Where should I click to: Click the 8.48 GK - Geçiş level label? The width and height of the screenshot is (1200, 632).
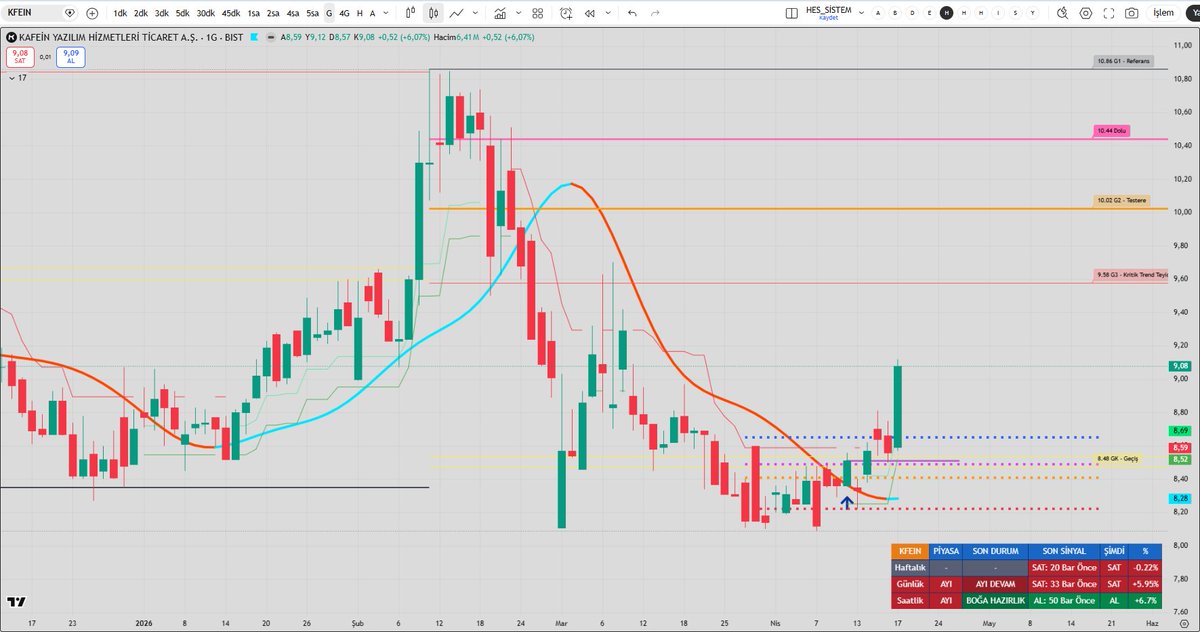(x=1118, y=459)
